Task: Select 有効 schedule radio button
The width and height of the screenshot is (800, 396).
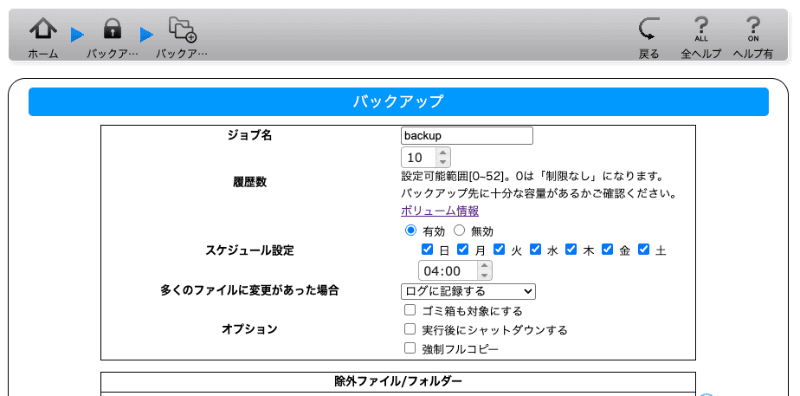Action: coord(410,230)
